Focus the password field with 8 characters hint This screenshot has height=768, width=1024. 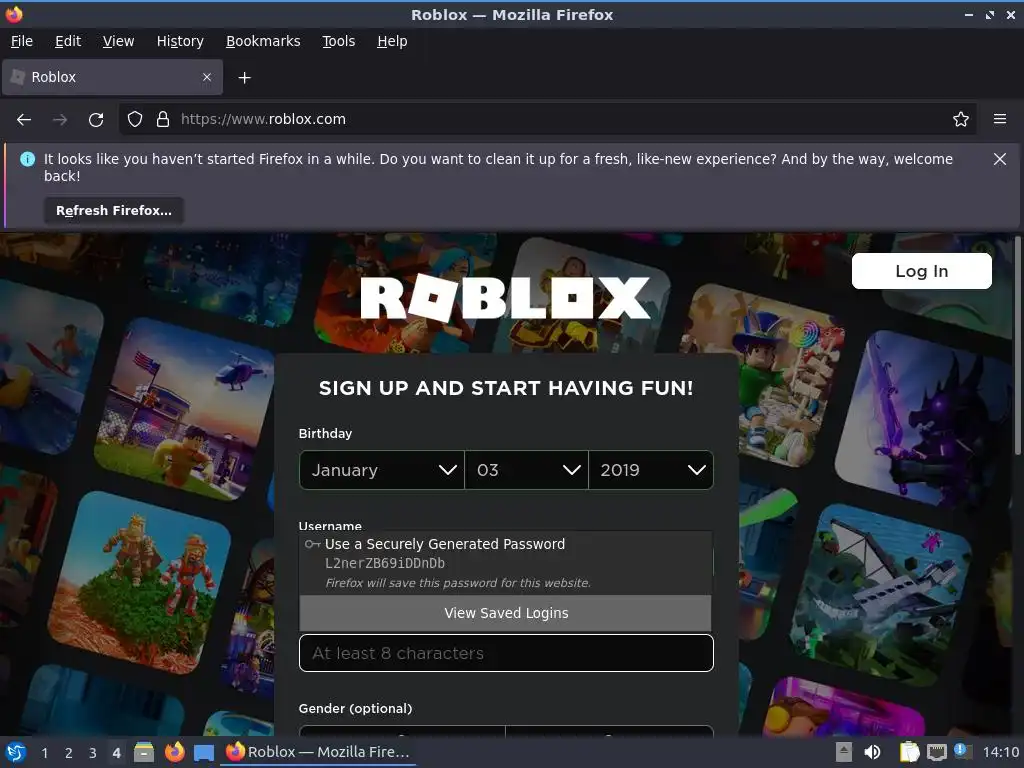(506, 653)
